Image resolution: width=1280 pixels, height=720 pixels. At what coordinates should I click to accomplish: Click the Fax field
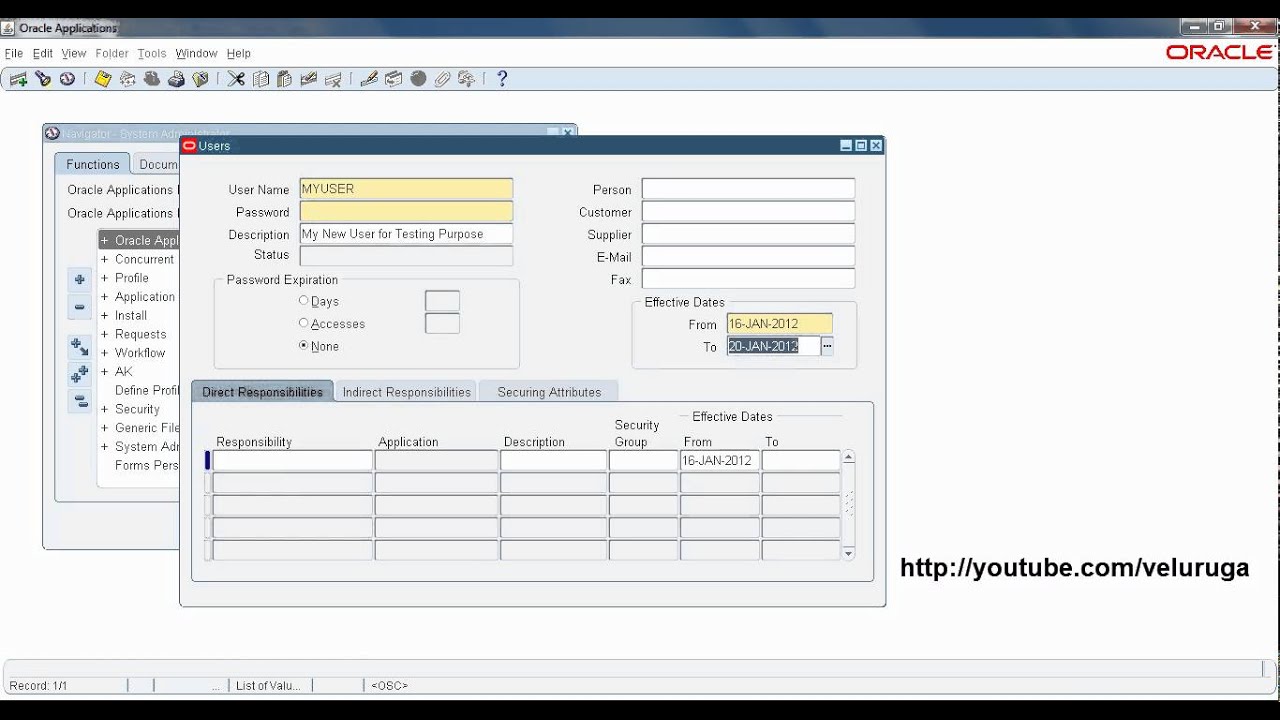[748, 279]
